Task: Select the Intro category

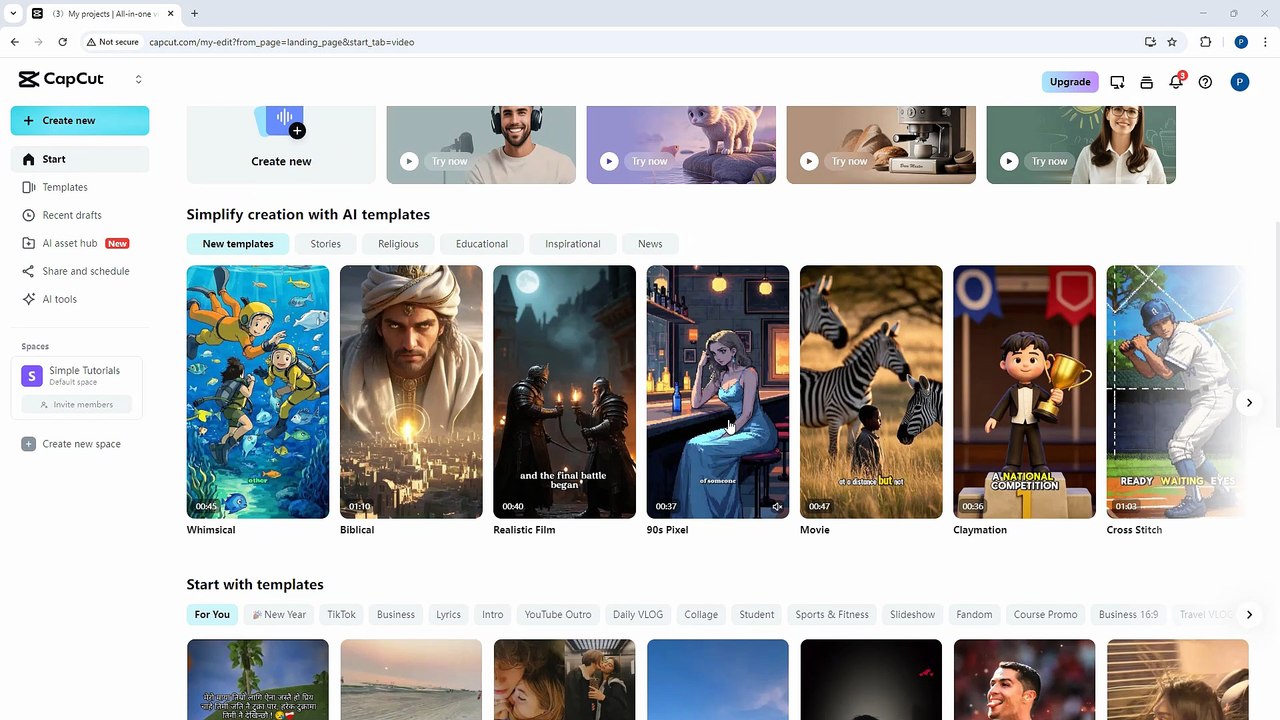Action: pyautogui.click(x=493, y=615)
